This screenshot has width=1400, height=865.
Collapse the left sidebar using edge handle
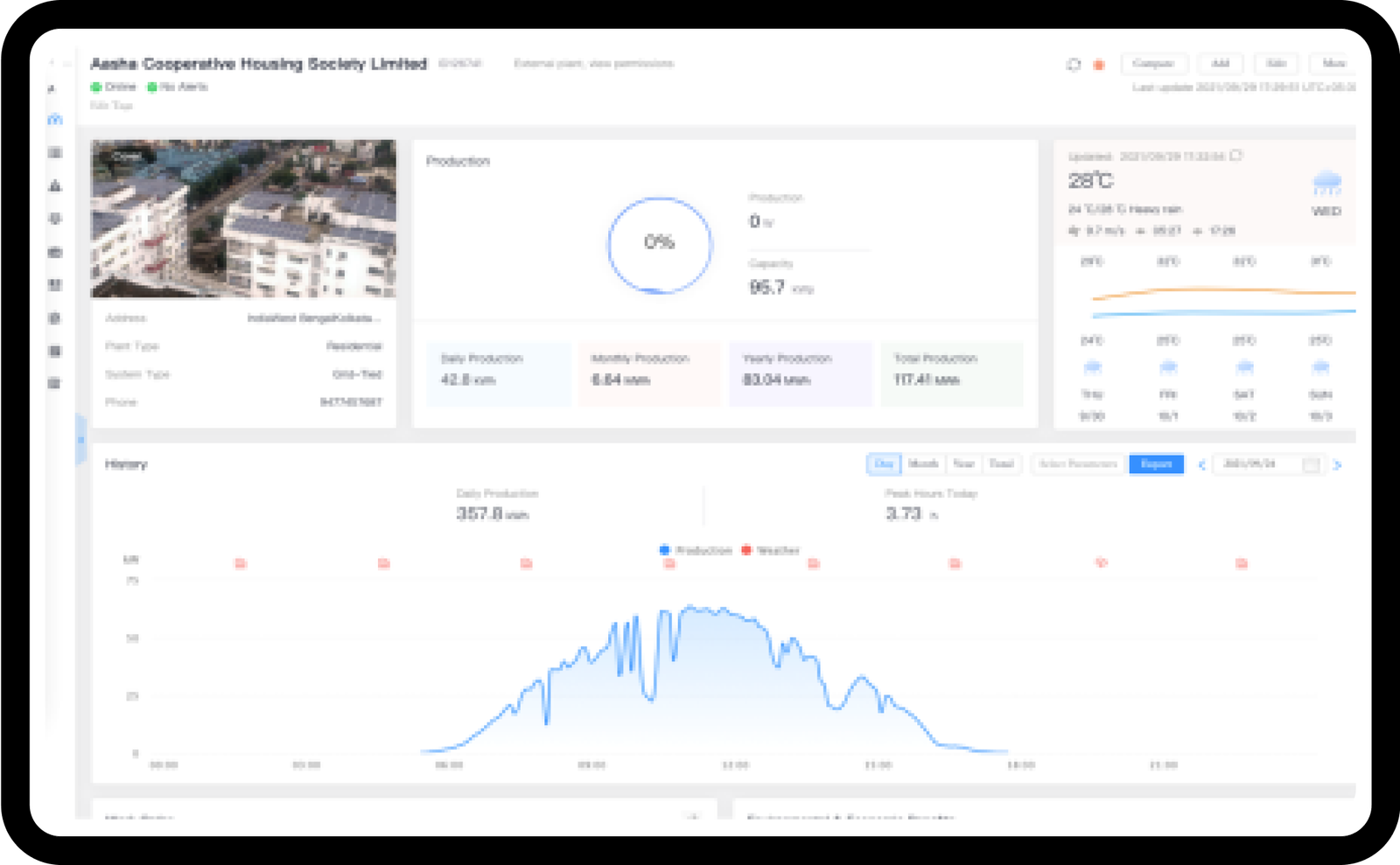pos(80,439)
